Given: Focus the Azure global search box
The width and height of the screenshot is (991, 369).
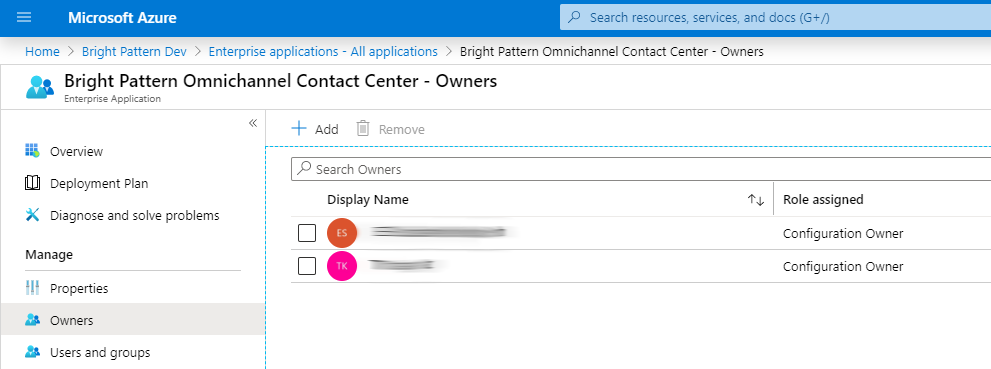Looking at the screenshot, I should click(775, 18).
